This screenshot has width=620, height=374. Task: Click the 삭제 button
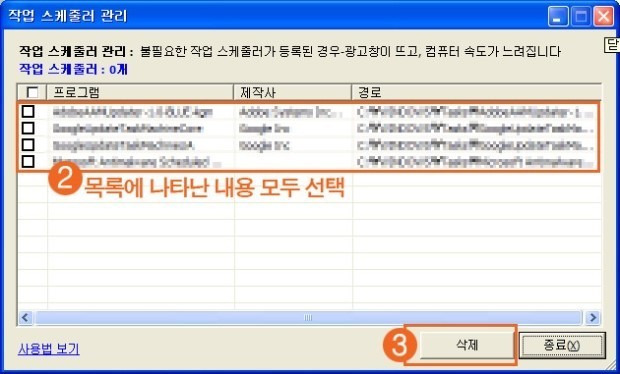coord(467,345)
